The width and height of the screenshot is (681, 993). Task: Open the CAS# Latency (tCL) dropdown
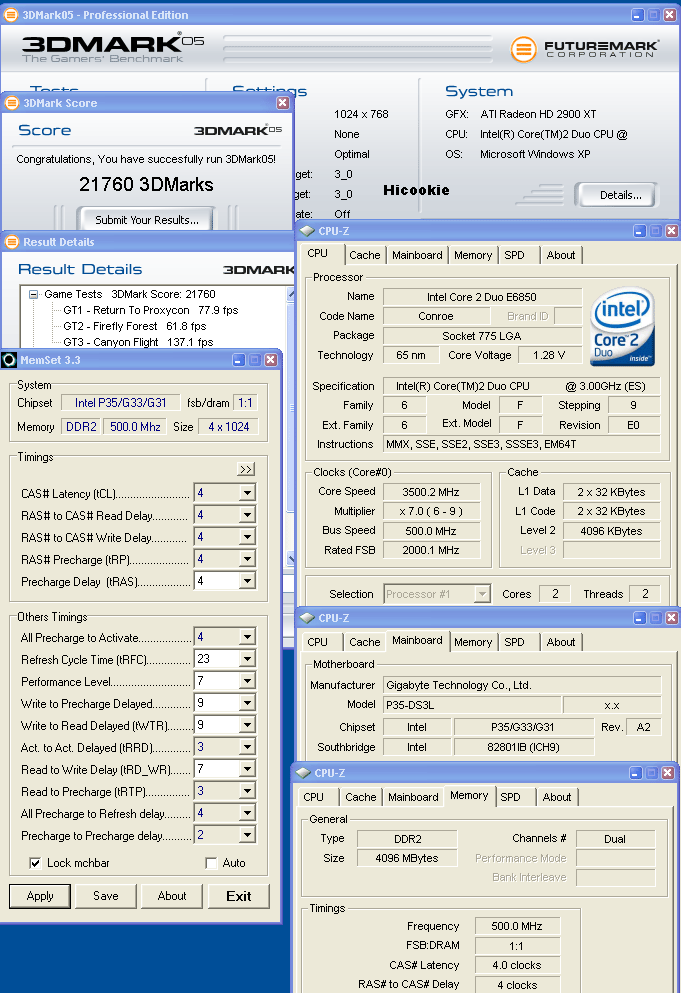coord(248,493)
